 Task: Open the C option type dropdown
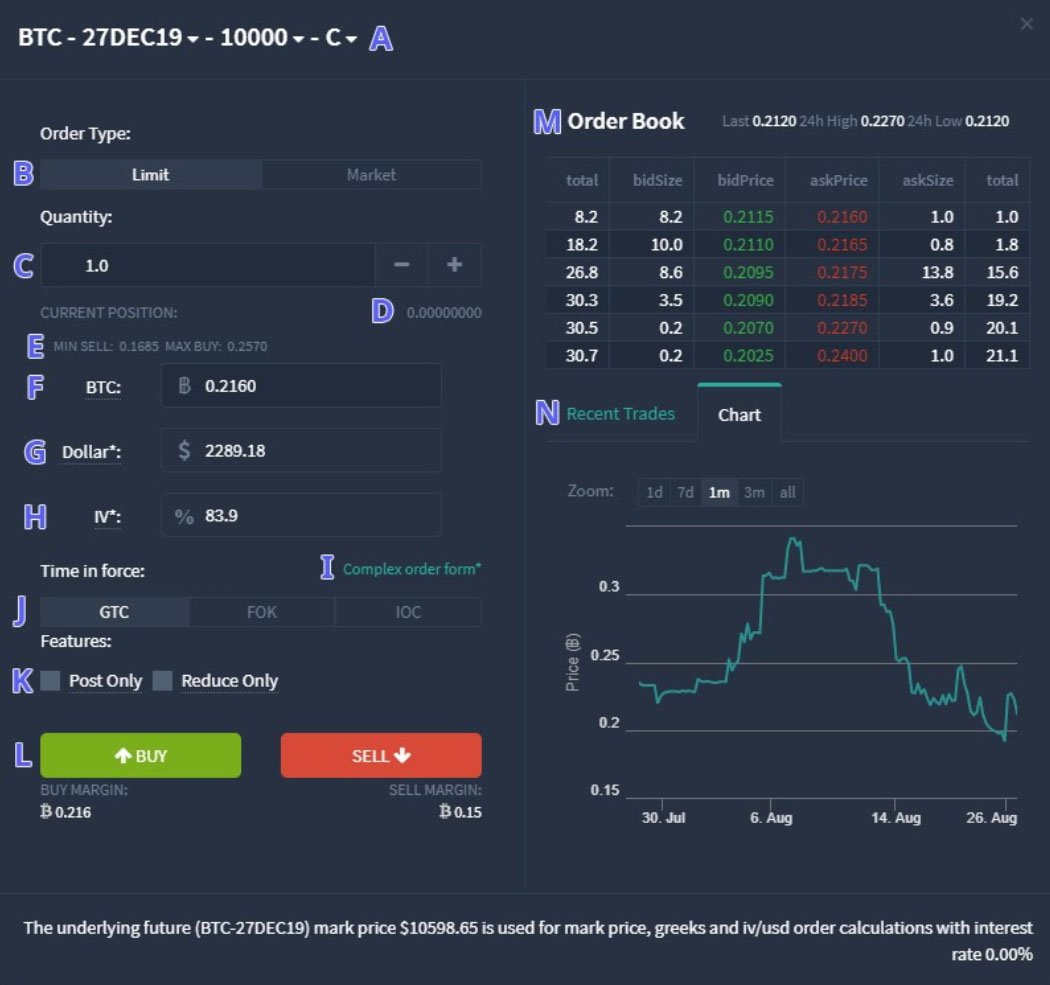341,37
